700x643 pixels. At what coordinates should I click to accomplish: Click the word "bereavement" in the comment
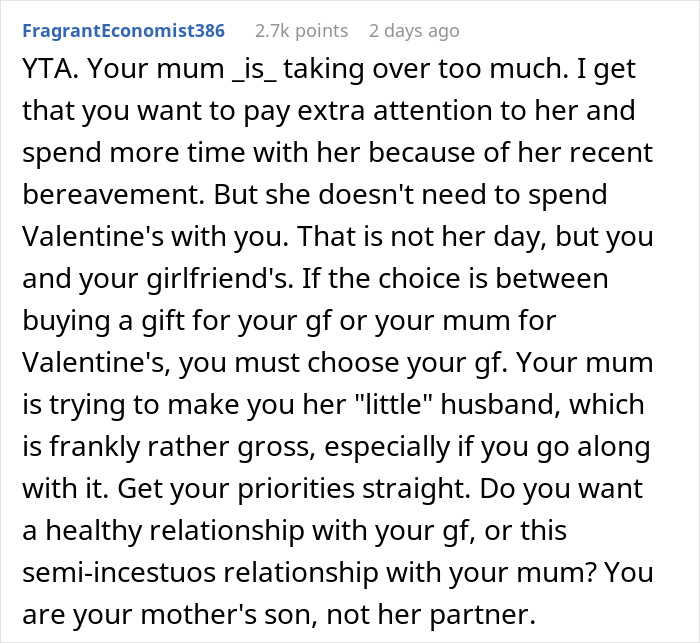(114, 195)
